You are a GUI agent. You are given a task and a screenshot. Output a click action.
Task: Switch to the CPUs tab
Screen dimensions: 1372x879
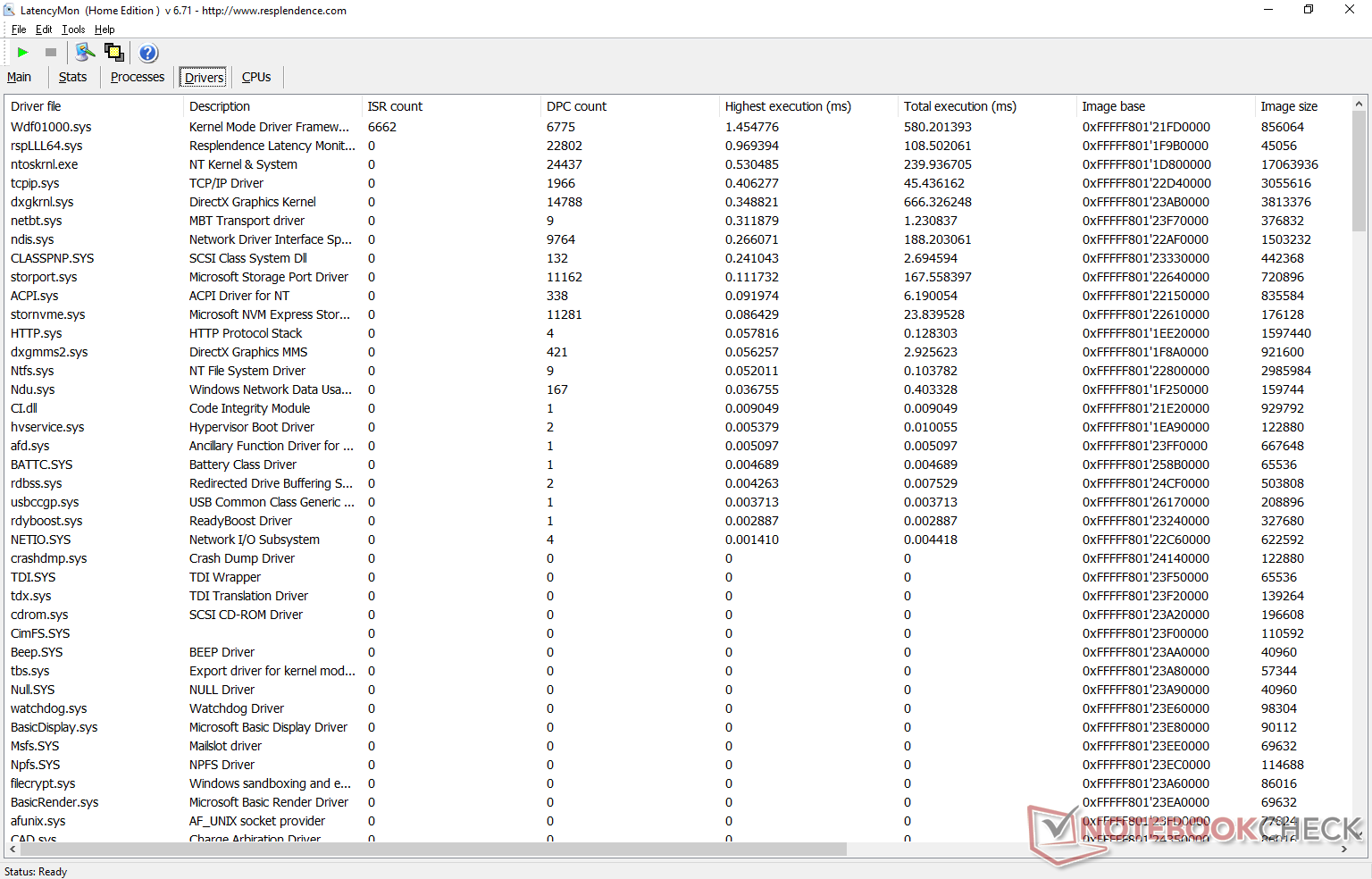coord(256,77)
